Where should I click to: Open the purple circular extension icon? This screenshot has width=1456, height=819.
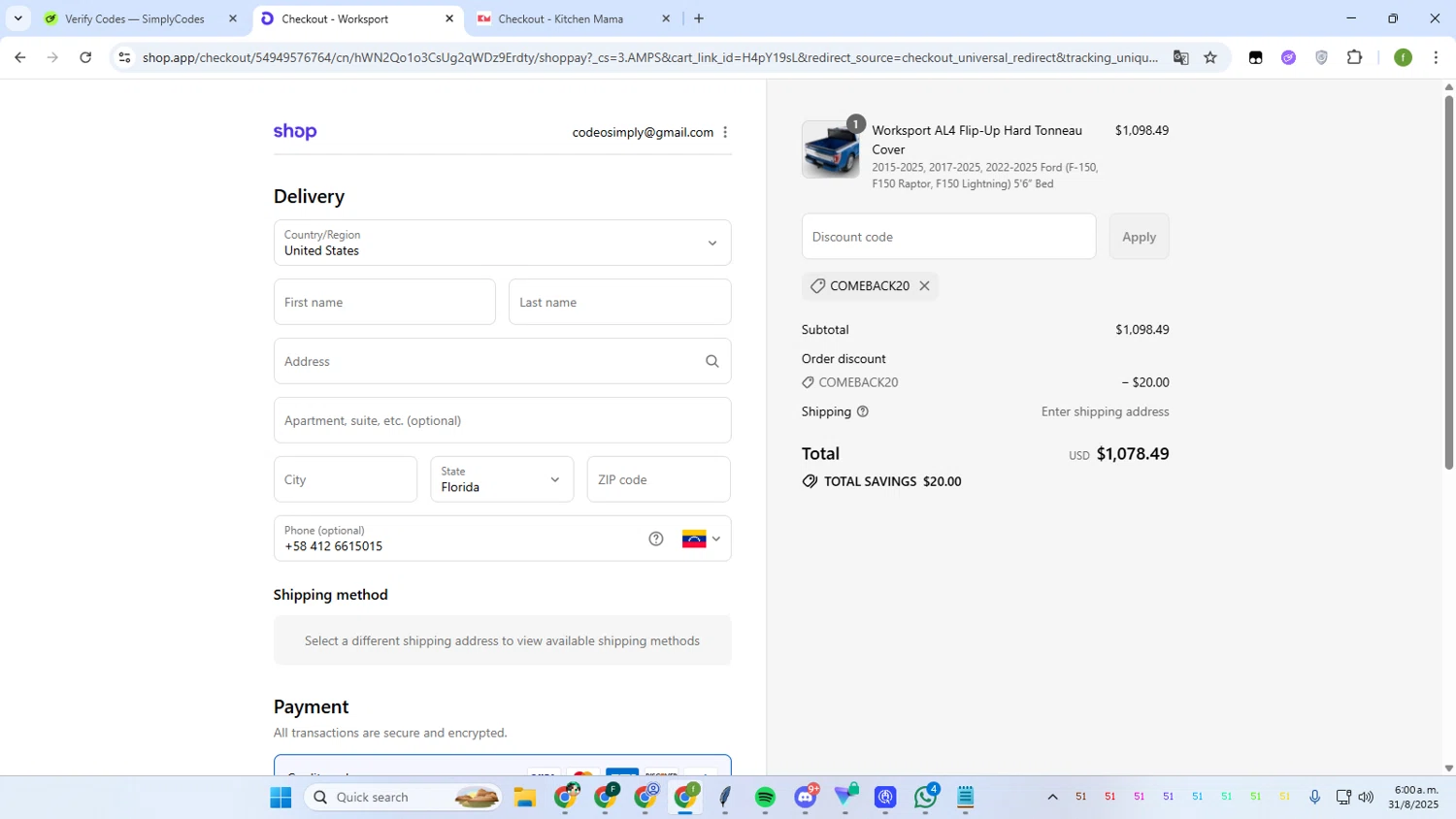1288,57
